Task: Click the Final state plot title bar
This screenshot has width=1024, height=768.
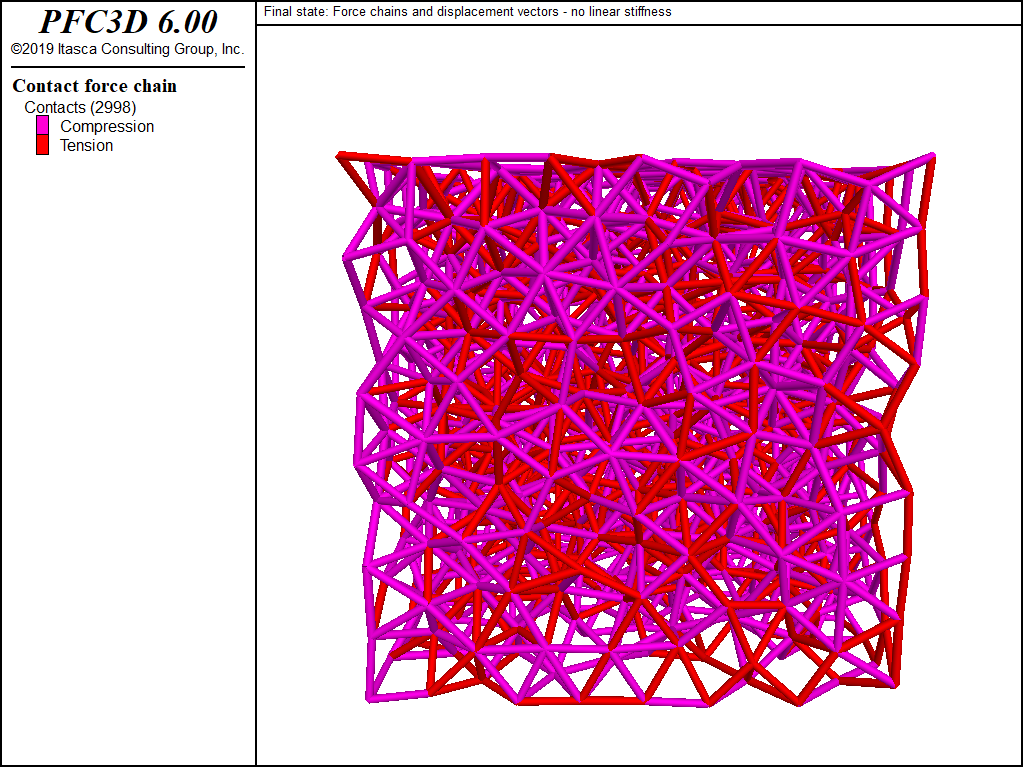Action: (470, 12)
